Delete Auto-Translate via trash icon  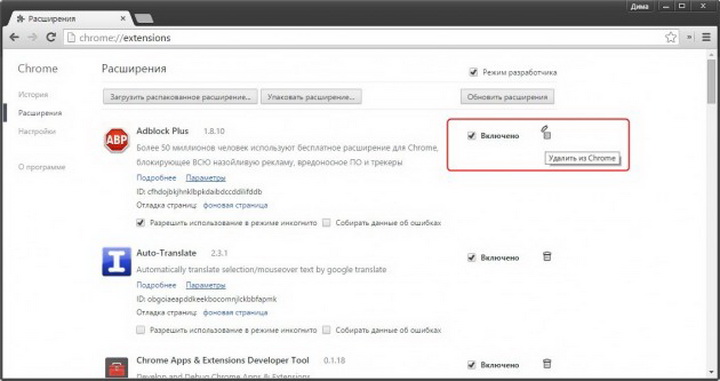point(547,257)
